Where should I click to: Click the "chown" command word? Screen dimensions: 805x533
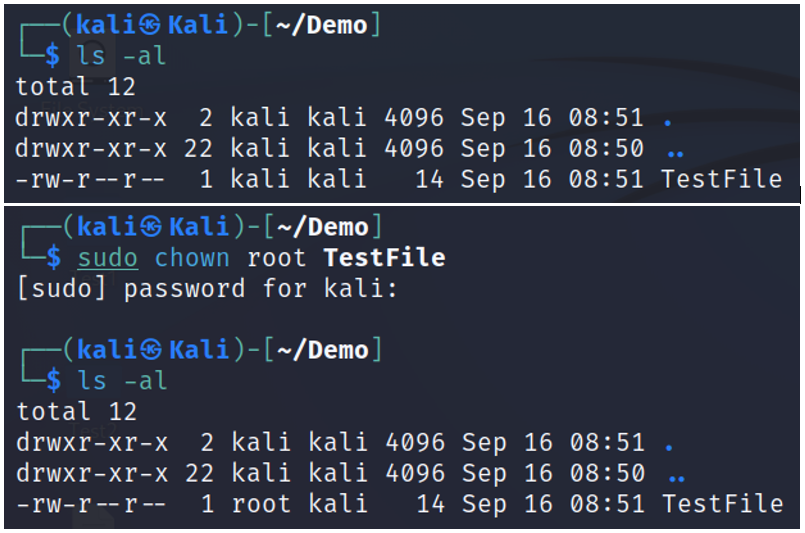coord(192,258)
